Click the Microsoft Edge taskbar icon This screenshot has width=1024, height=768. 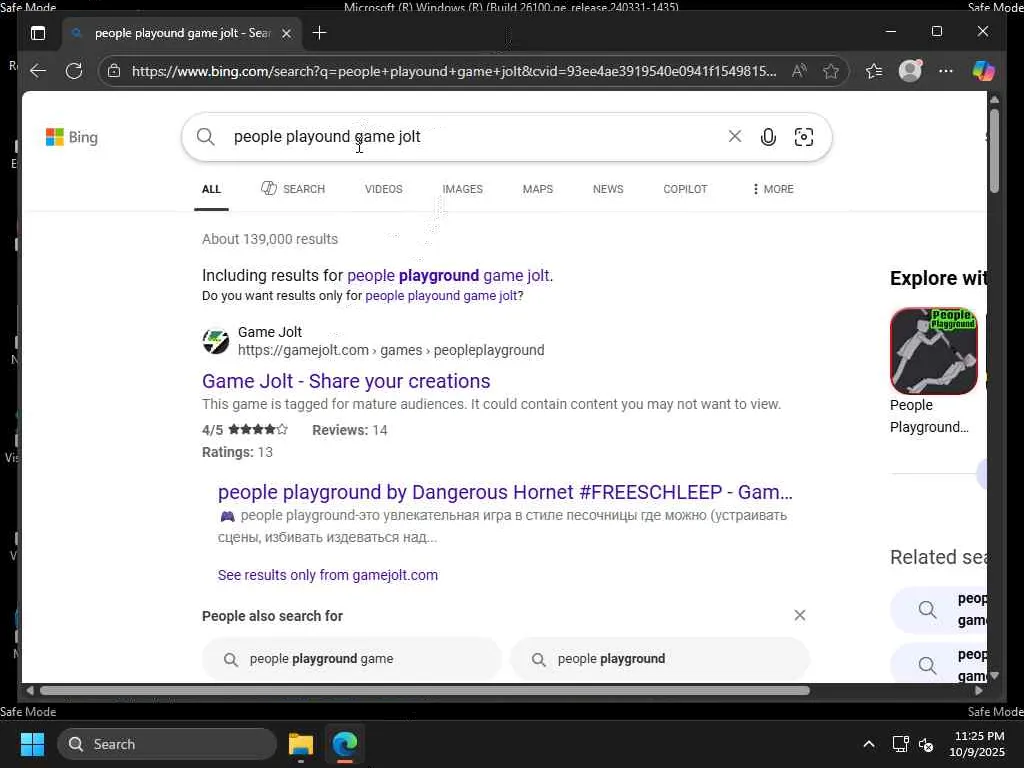click(x=345, y=744)
